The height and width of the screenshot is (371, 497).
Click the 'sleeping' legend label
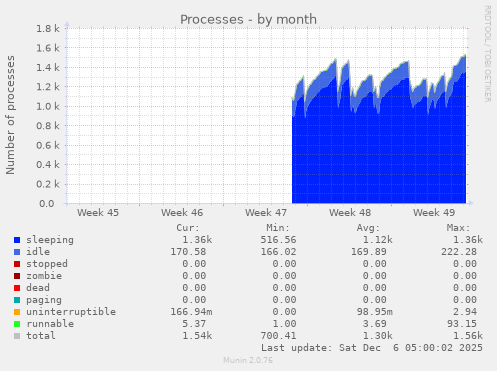[x=50, y=240]
